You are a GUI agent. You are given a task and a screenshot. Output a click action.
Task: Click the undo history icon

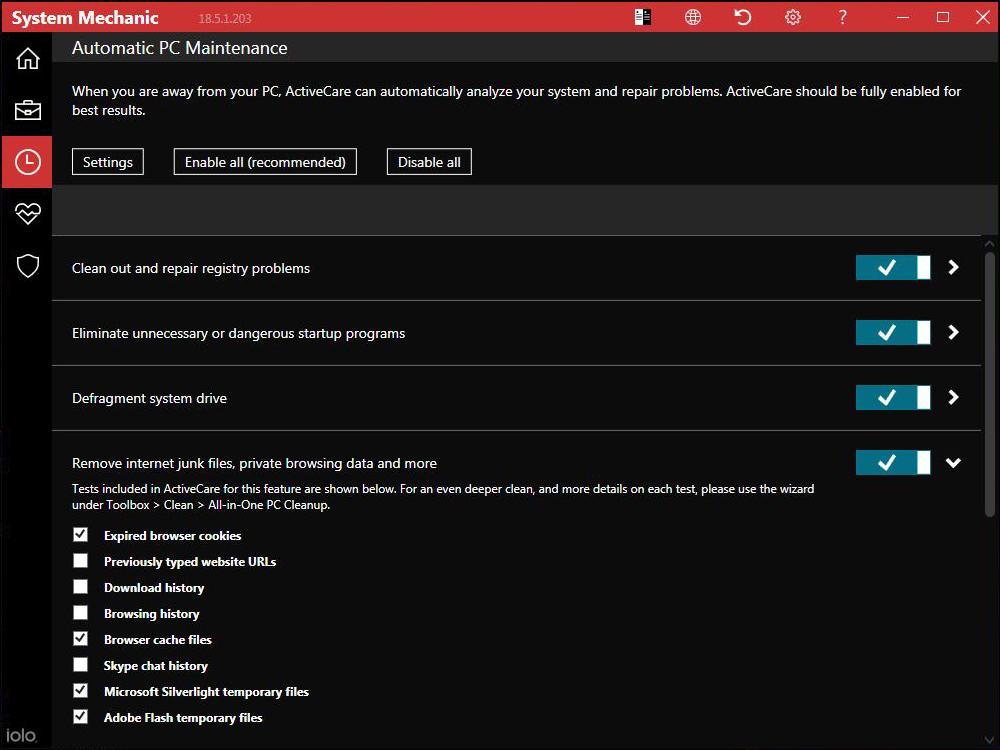click(x=742, y=17)
